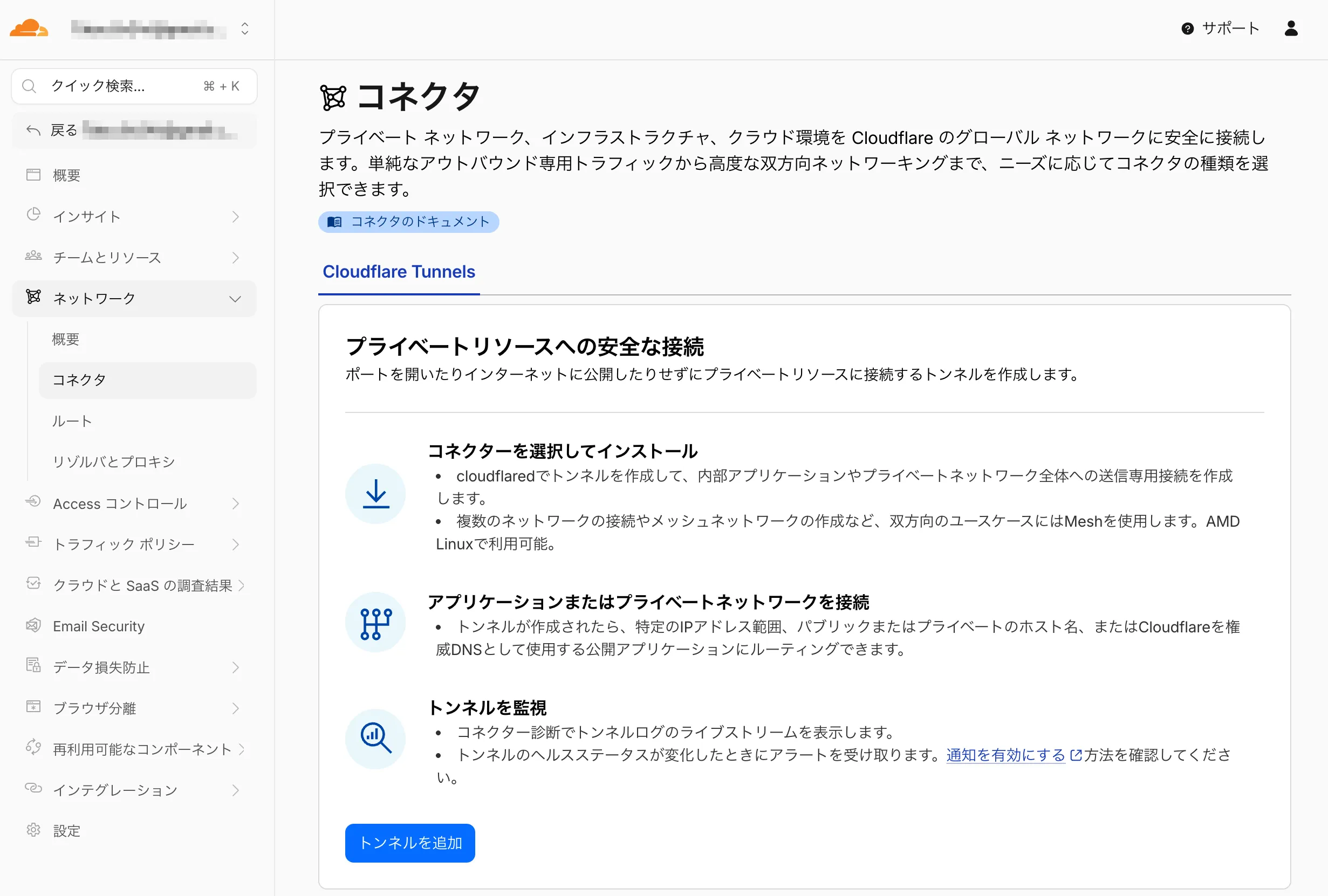Image resolution: width=1328 pixels, height=896 pixels.
Task: Click the download arrow install icon
Action: click(375, 494)
